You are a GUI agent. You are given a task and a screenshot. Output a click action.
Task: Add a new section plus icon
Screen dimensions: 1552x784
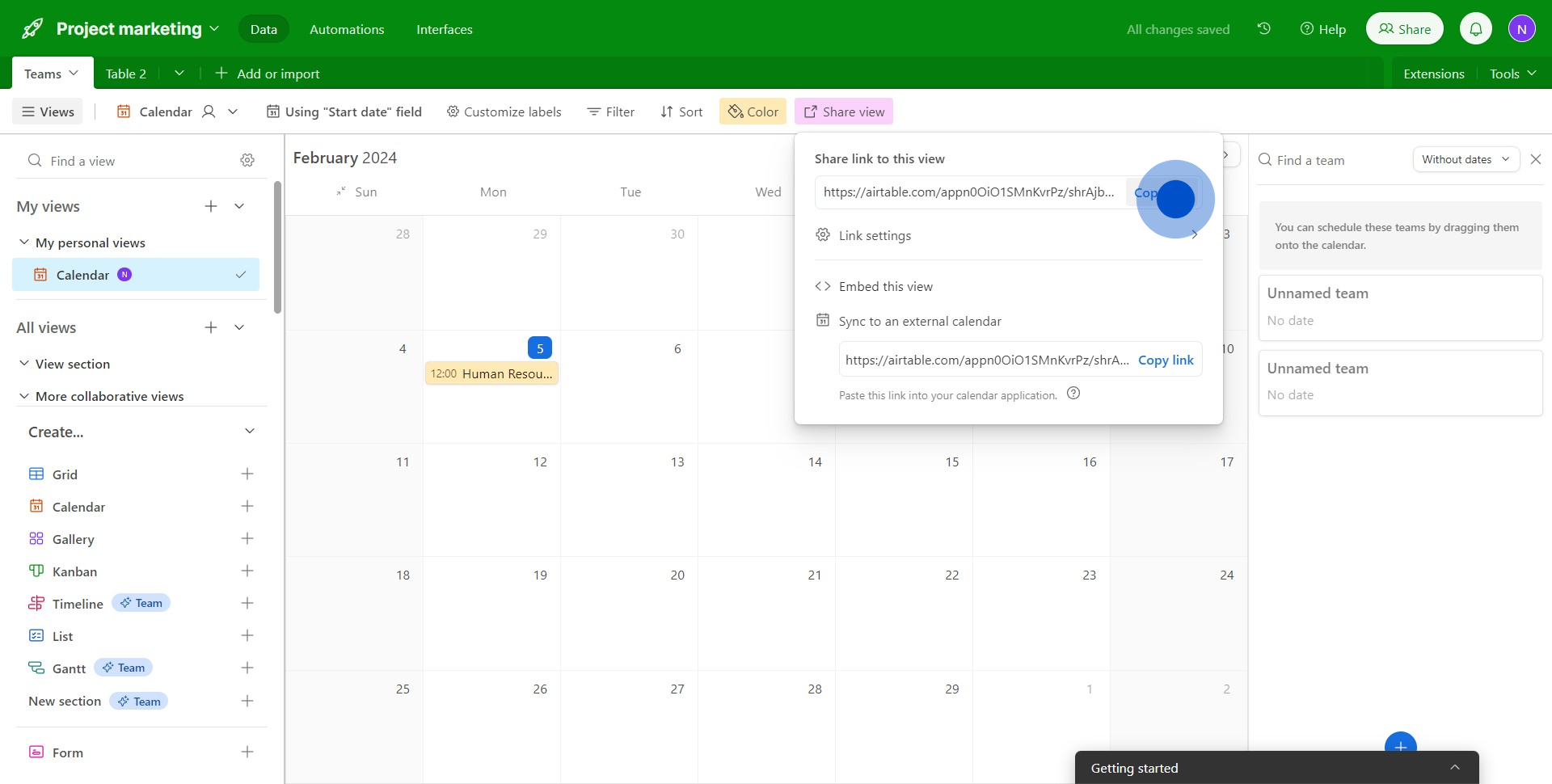point(247,701)
